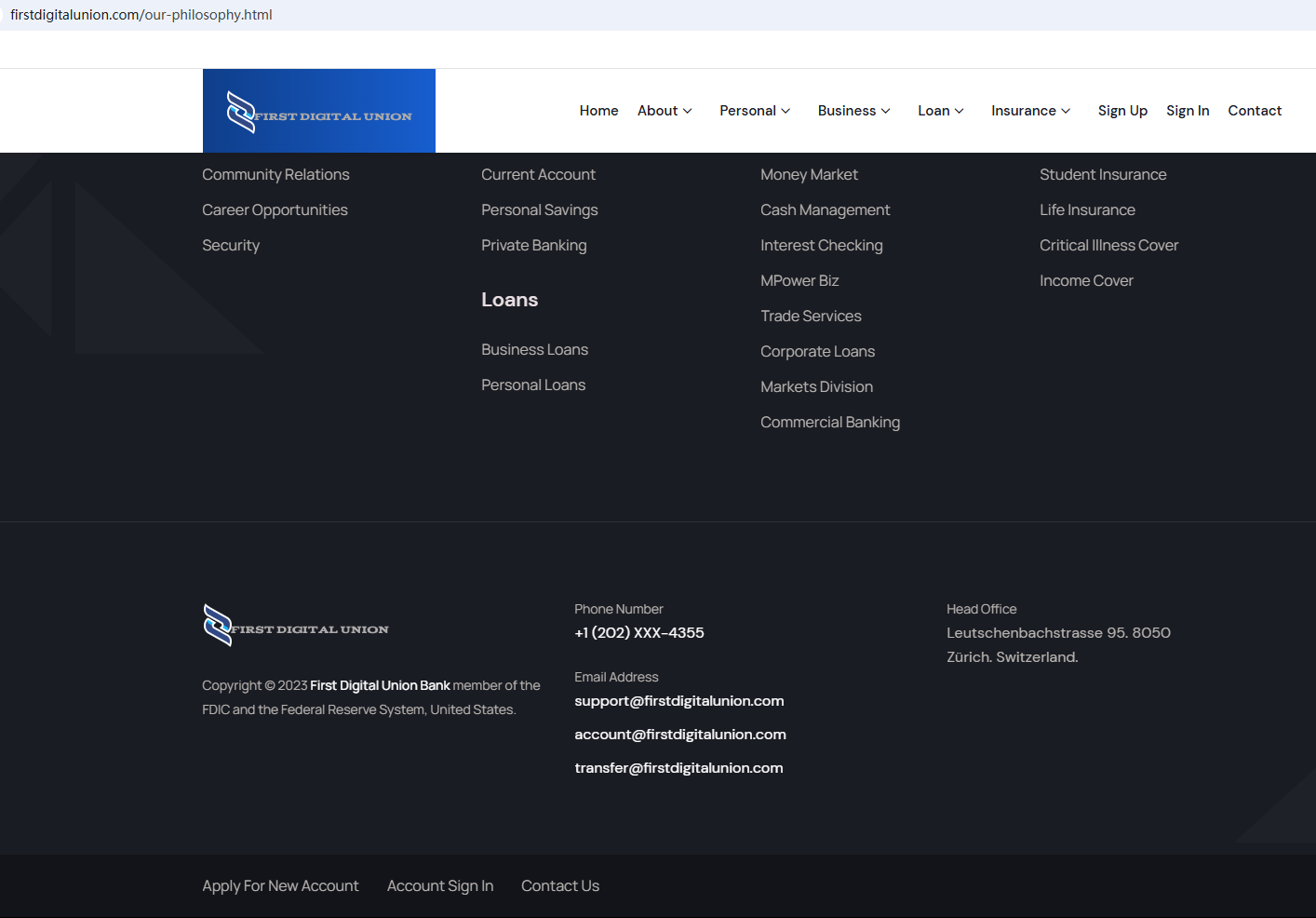Open Contact in the header navigation
The width and height of the screenshot is (1316, 918).
(x=1255, y=111)
